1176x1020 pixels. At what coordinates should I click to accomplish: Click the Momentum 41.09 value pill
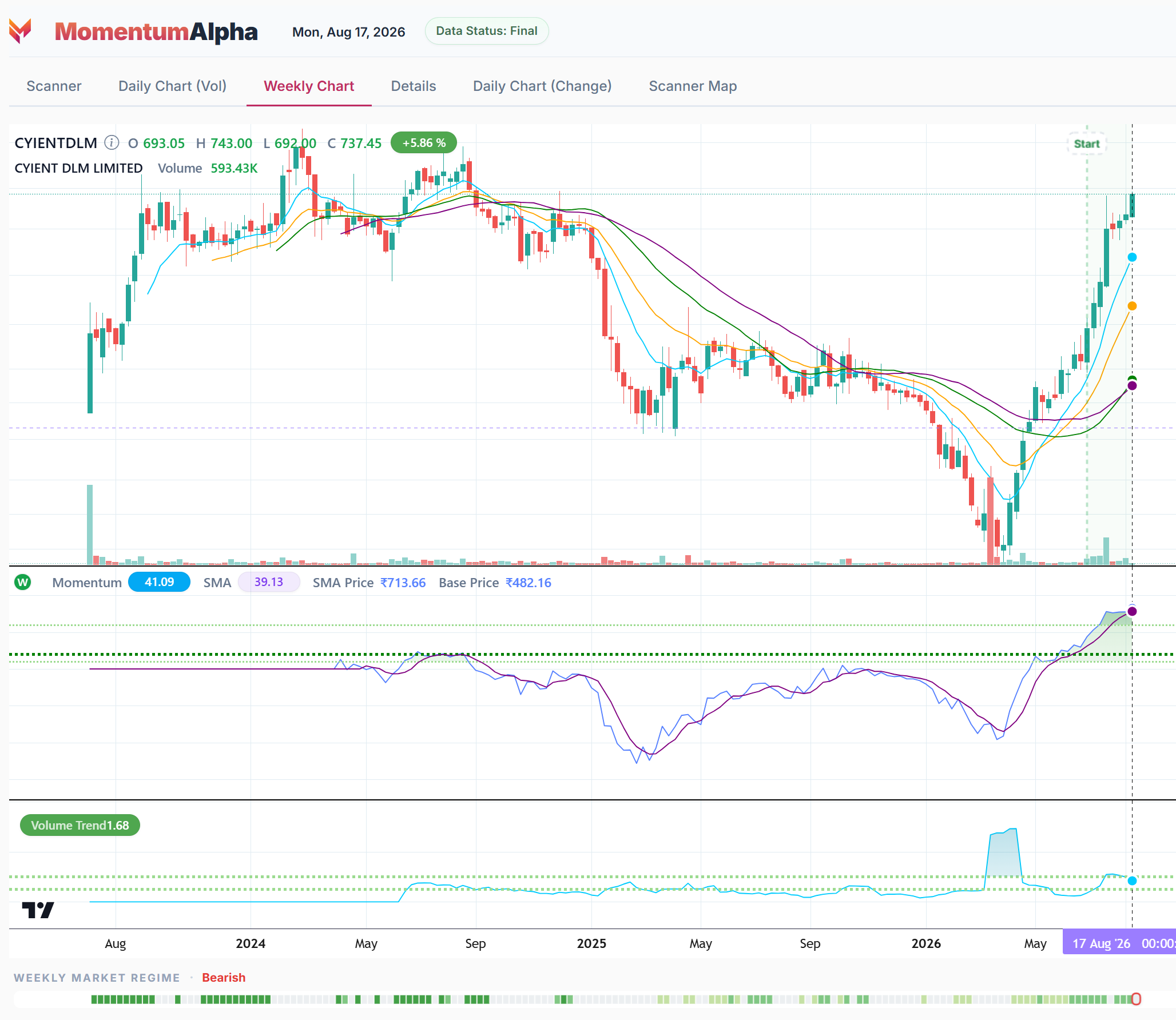[x=159, y=582]
